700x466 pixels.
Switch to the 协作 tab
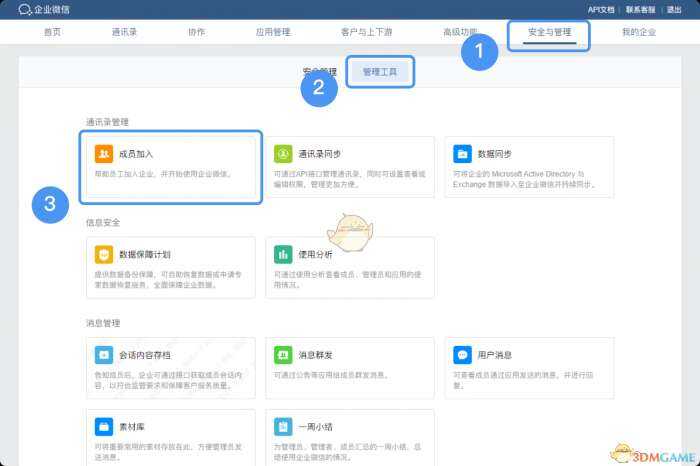point(196,32)
